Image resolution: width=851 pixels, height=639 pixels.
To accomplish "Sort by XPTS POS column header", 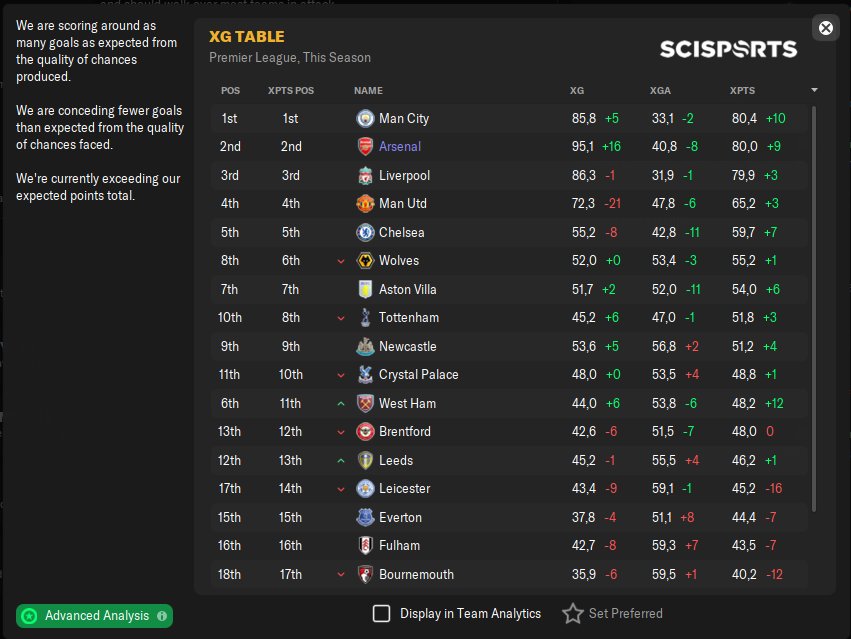I will (290, 91).
